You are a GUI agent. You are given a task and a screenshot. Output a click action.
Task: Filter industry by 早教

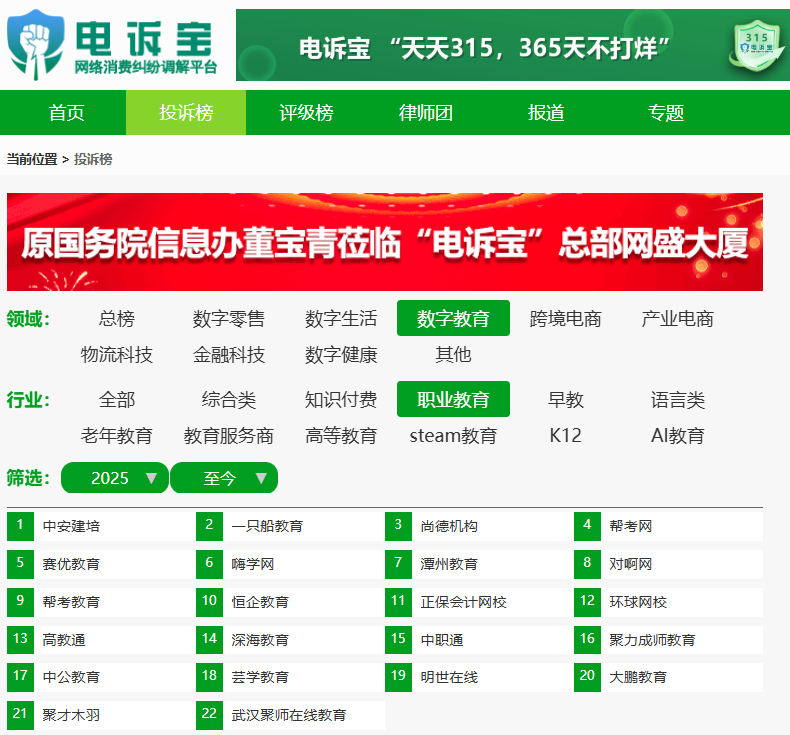[x=565, y=399]
